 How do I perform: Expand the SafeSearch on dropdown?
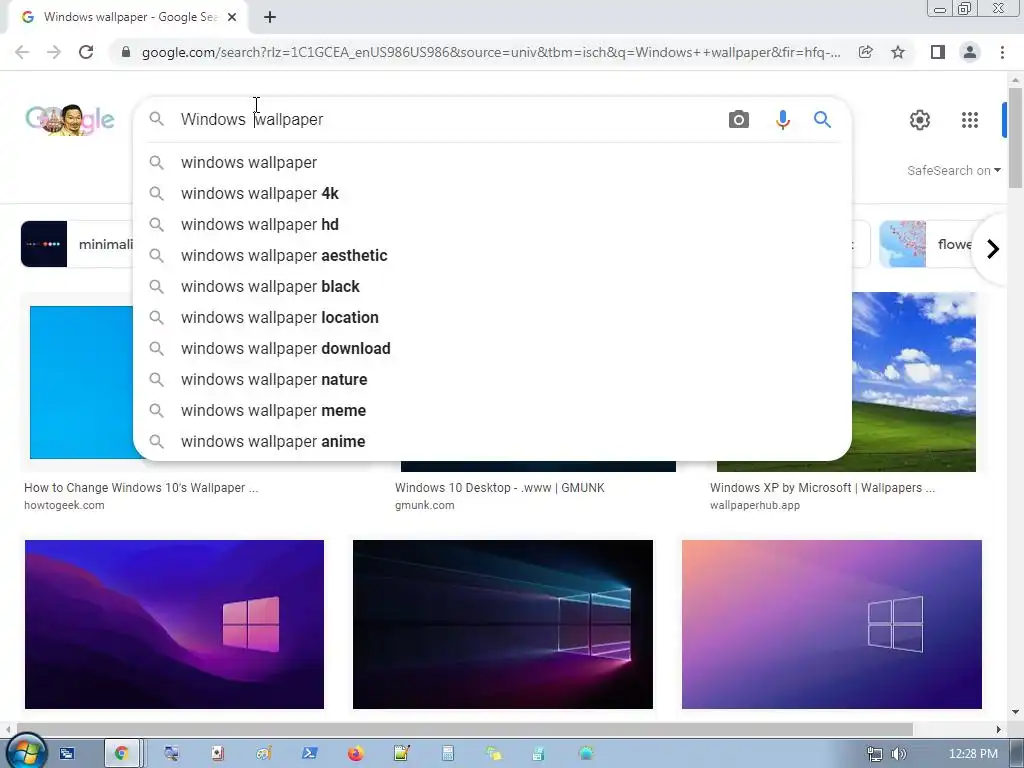tap(953, 170)
